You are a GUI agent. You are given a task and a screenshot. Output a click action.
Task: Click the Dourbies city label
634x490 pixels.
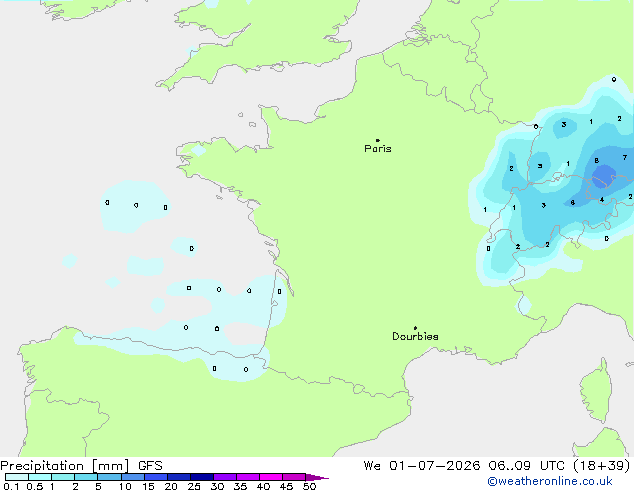[415, 336]
